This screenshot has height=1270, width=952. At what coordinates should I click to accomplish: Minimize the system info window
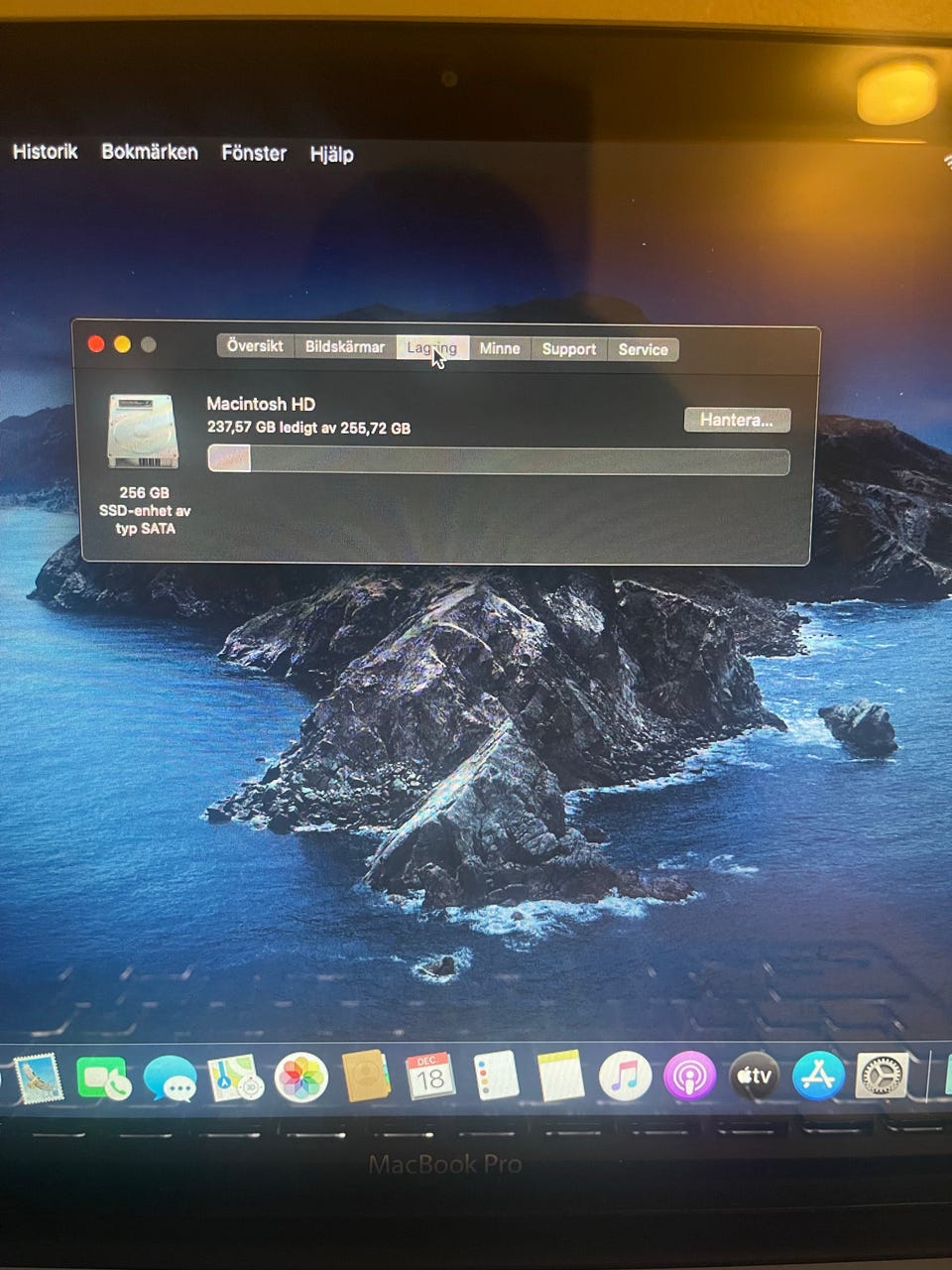[x=122, y=343]
